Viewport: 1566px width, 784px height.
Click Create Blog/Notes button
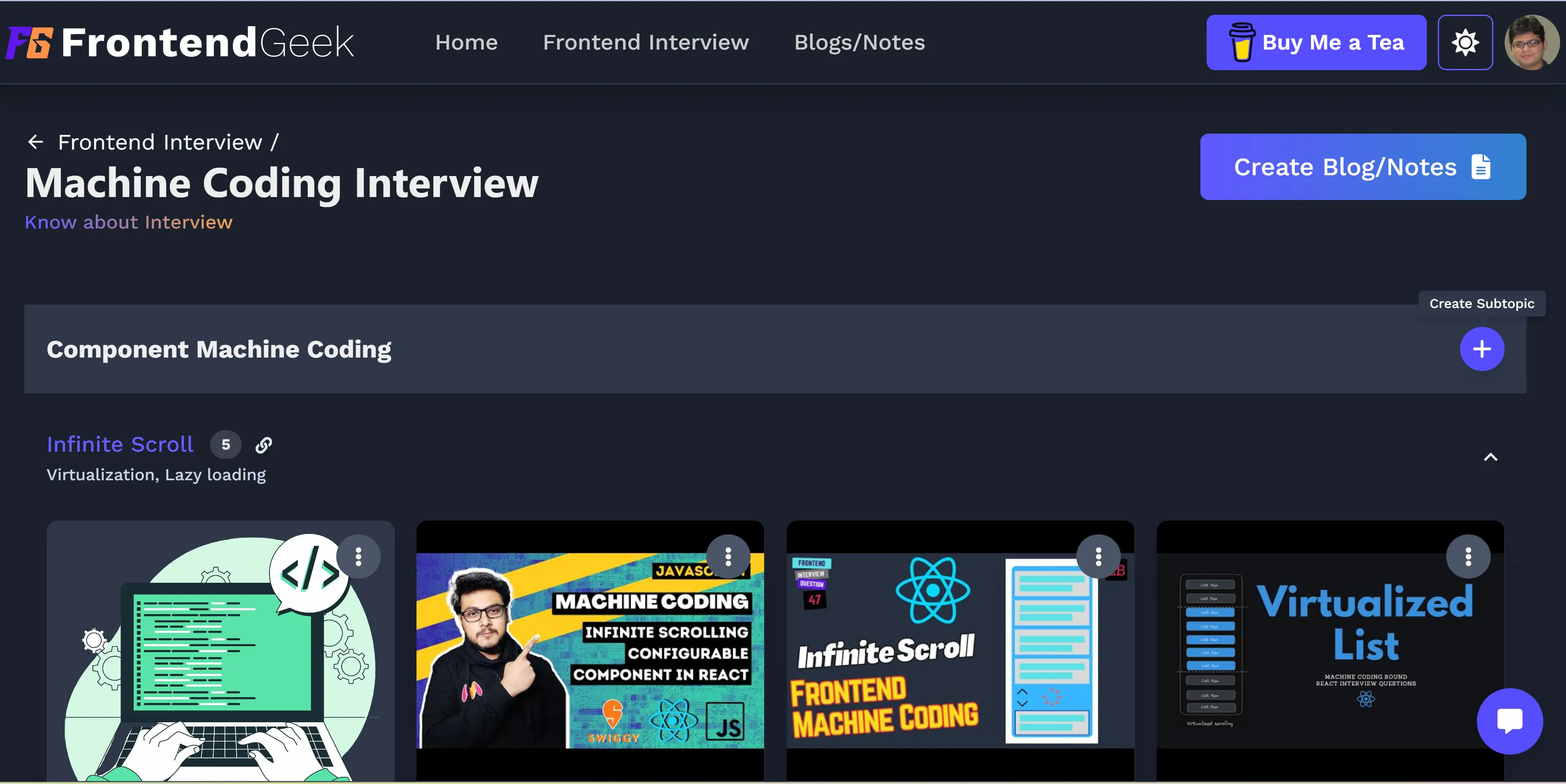[1362, 166]
